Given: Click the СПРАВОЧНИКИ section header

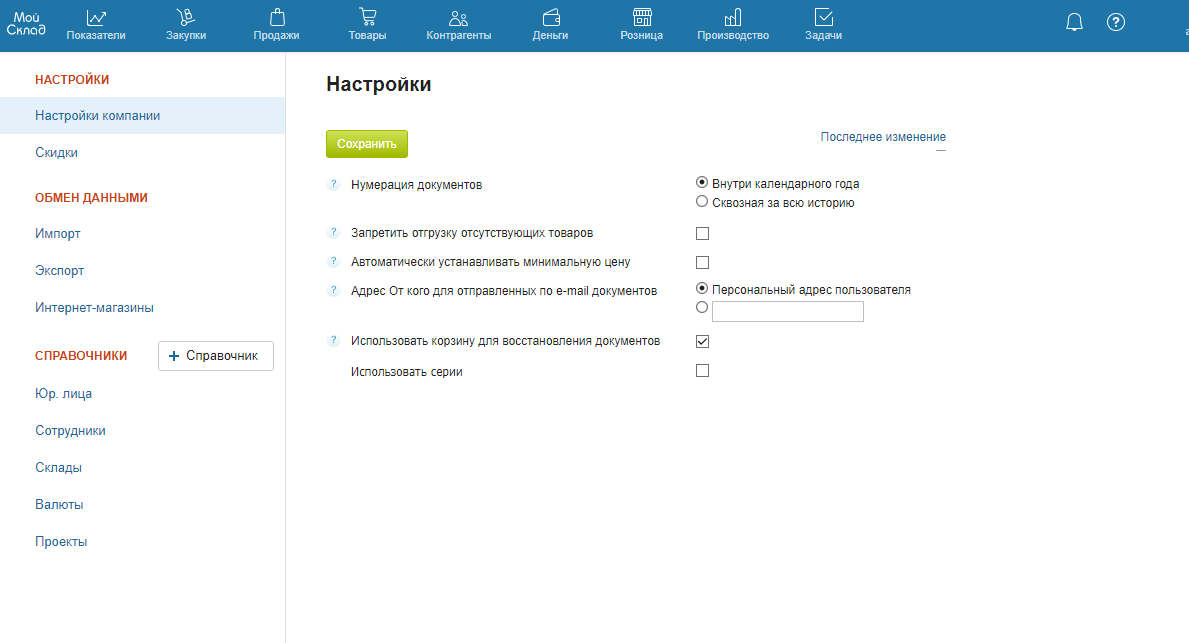Looking at the screenshot, I should 81,356.
